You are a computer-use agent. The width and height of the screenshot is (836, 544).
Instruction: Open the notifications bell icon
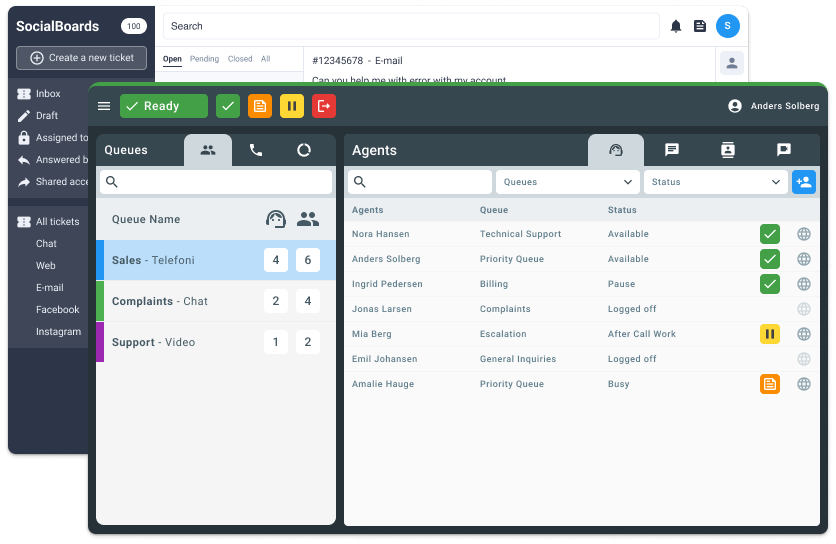coord(676,26)
